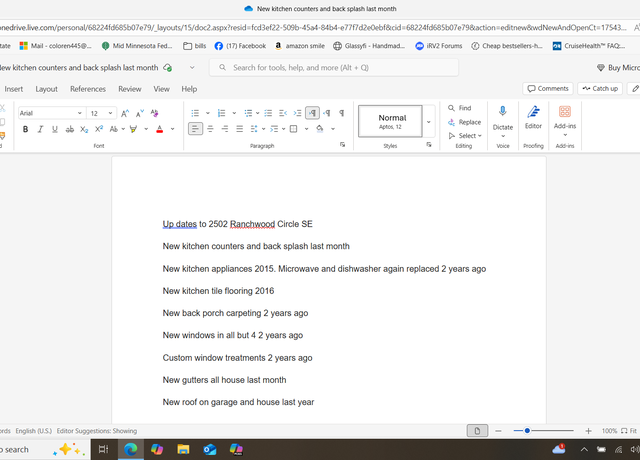640x460 pixels.
Task: Click Find in Editing group
Action: 460,108
